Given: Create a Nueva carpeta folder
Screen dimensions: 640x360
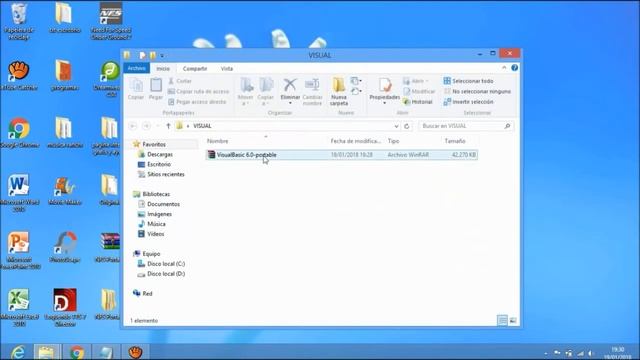Looking at the screenshot, I should (x=339, y=91).
